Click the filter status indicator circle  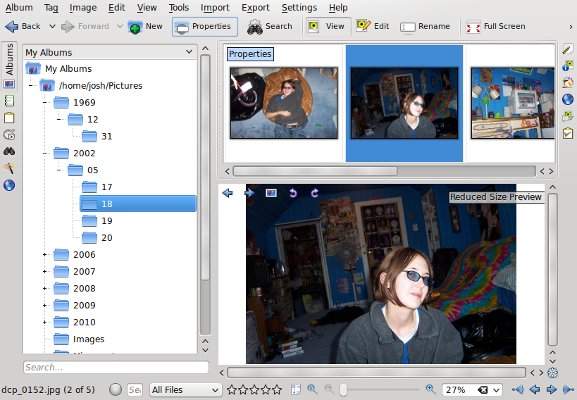pos(115,390)
